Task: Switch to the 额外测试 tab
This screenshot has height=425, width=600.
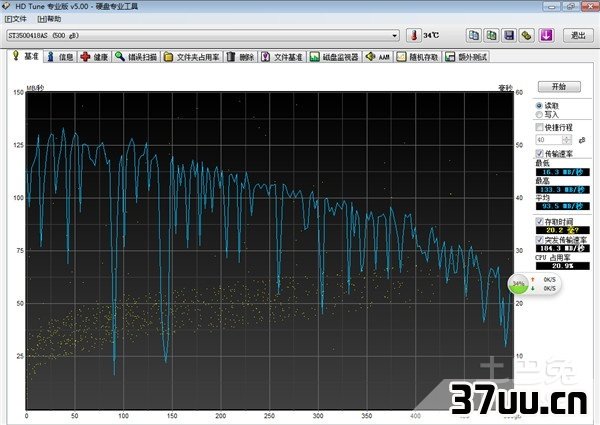Action: click(466, 57)
